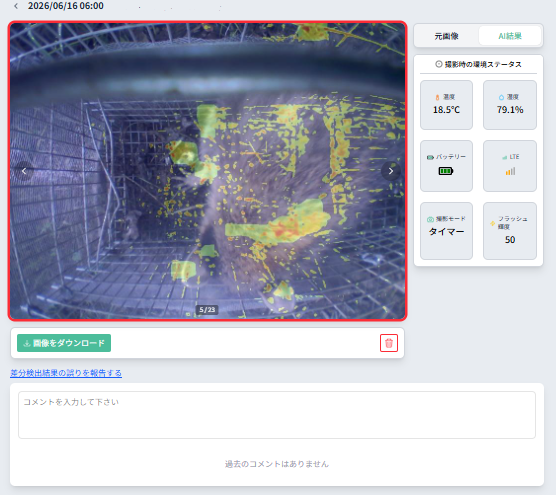
Task: Go back using the arrow beside the date
Action: (16, 6)
